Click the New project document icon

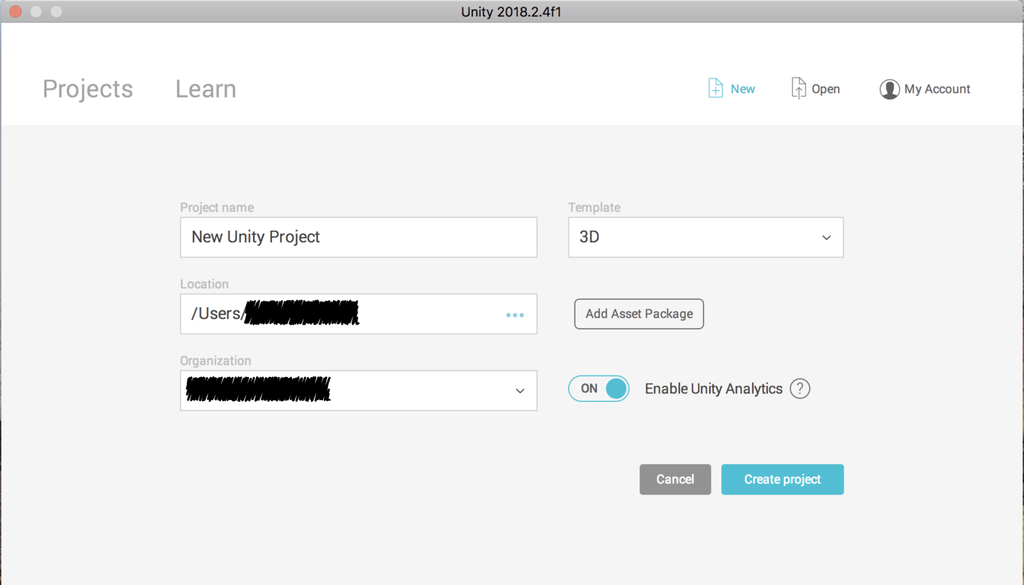[x=715, y=88]
